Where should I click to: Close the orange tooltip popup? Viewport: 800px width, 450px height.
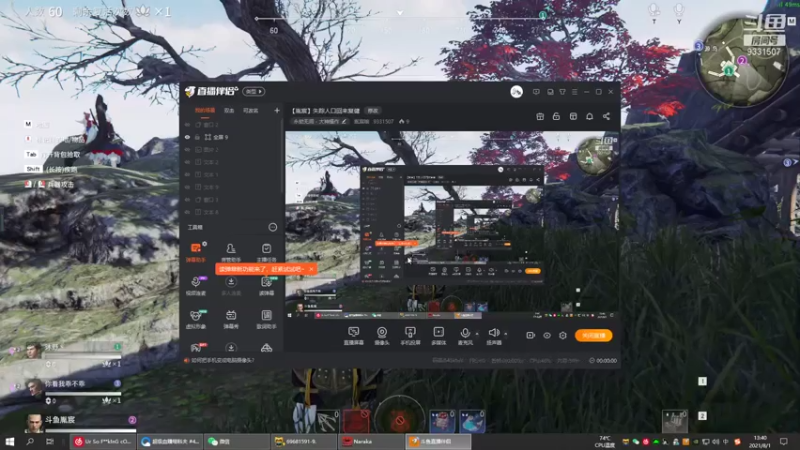pyautogui.click(x=311, y=269)
